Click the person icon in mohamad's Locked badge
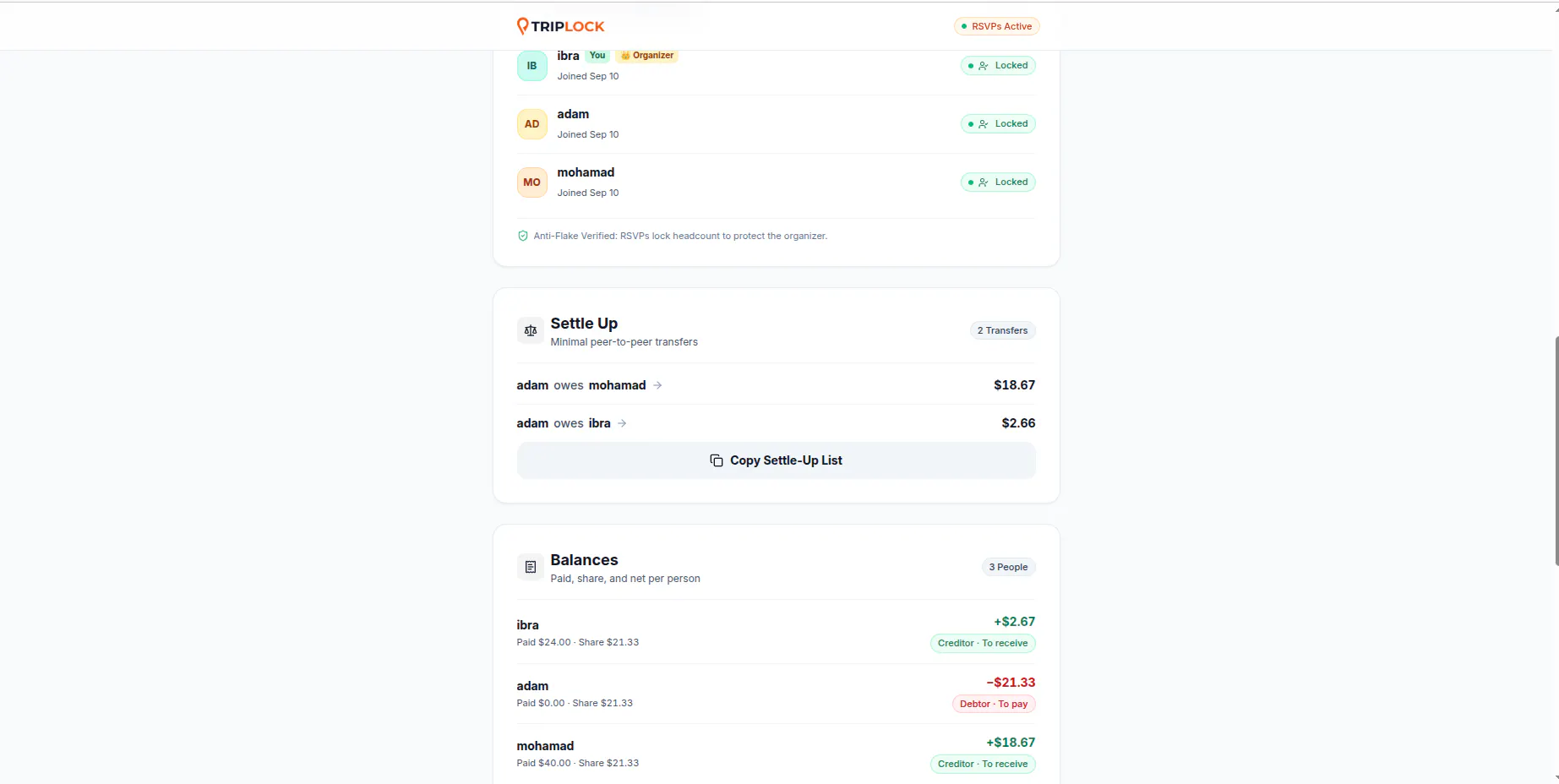This screenshot has width=1559, height=784. click(x=984, y=182)
